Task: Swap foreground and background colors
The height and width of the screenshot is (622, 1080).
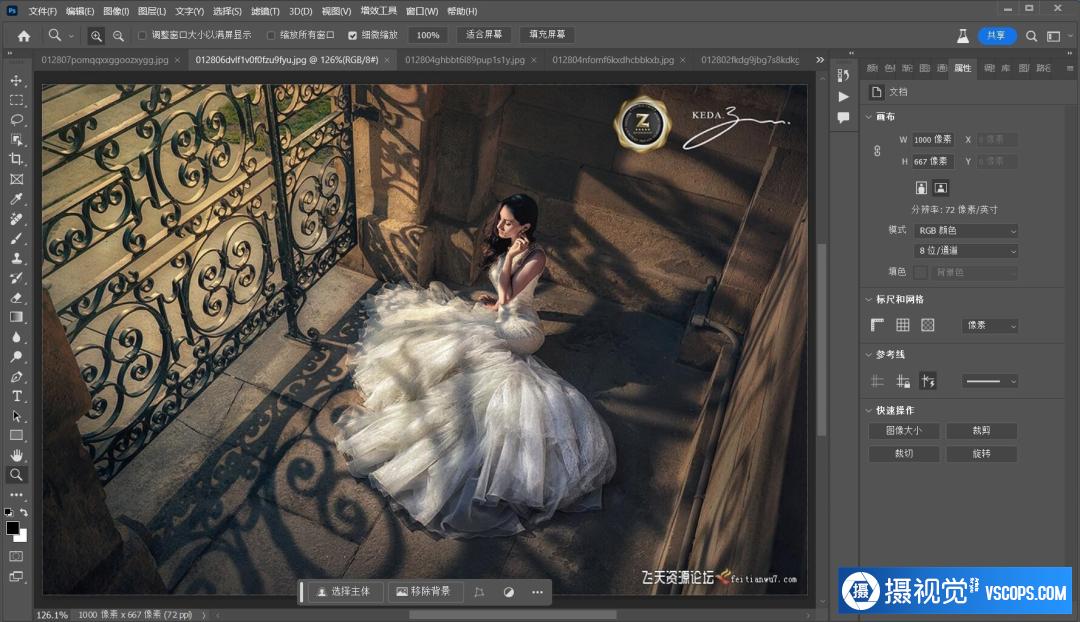Action: pyautogui.click(x=24, y=512)
